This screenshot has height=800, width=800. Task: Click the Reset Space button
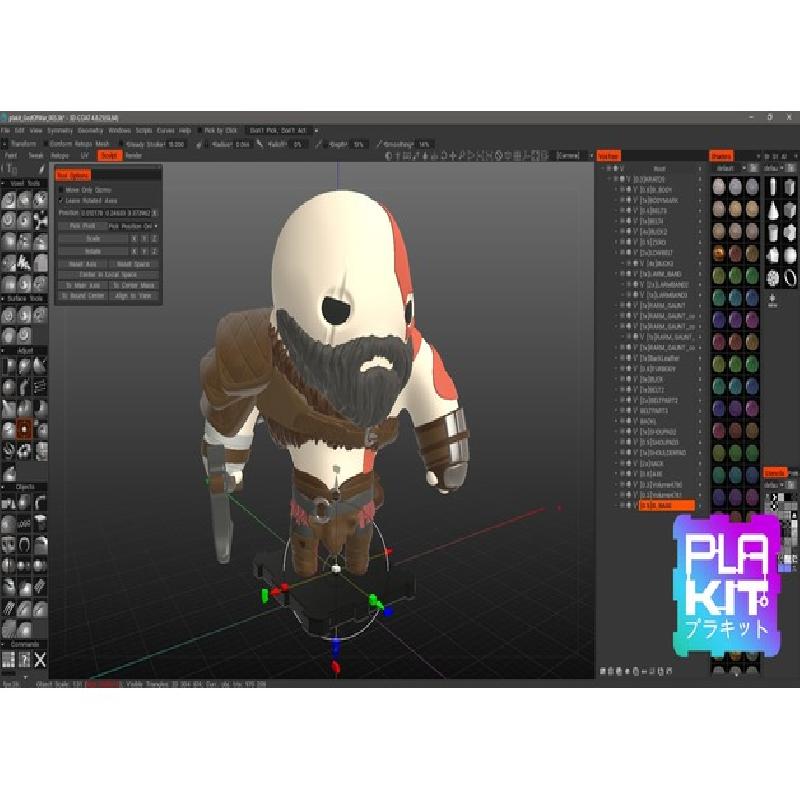[133, 264]
